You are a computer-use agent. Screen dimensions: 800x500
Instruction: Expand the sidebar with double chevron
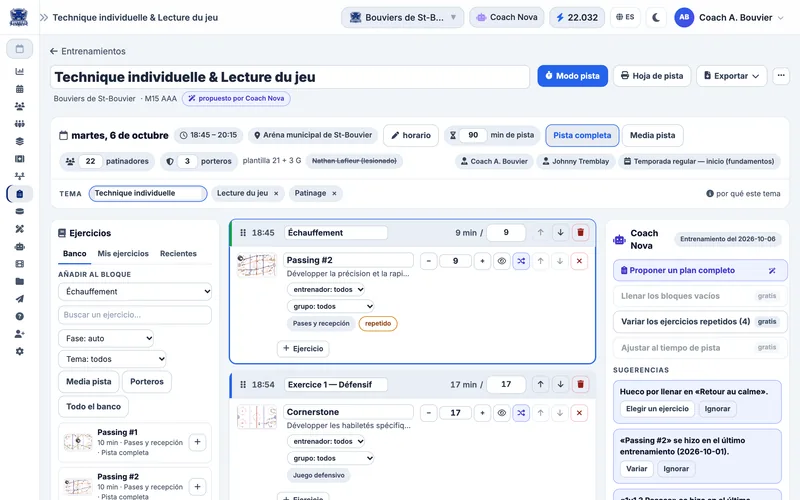coord(44,17)
